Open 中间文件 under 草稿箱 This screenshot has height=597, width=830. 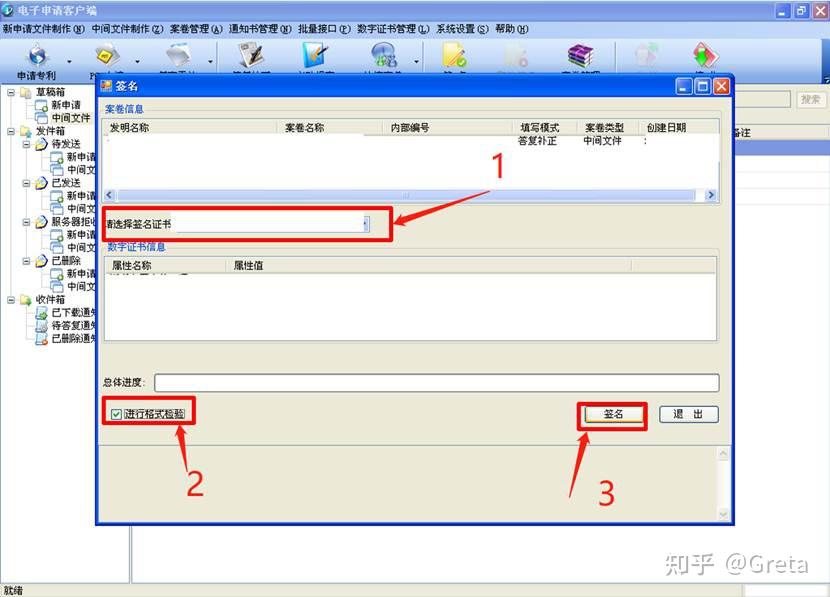point(70,118)
